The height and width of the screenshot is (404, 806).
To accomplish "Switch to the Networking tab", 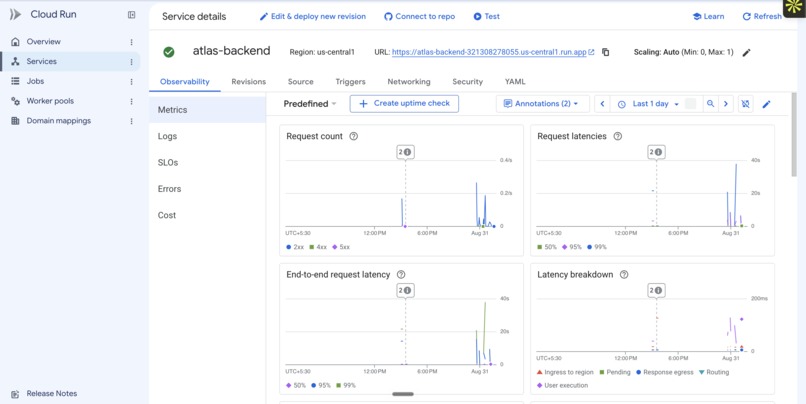I will [409, 82].
